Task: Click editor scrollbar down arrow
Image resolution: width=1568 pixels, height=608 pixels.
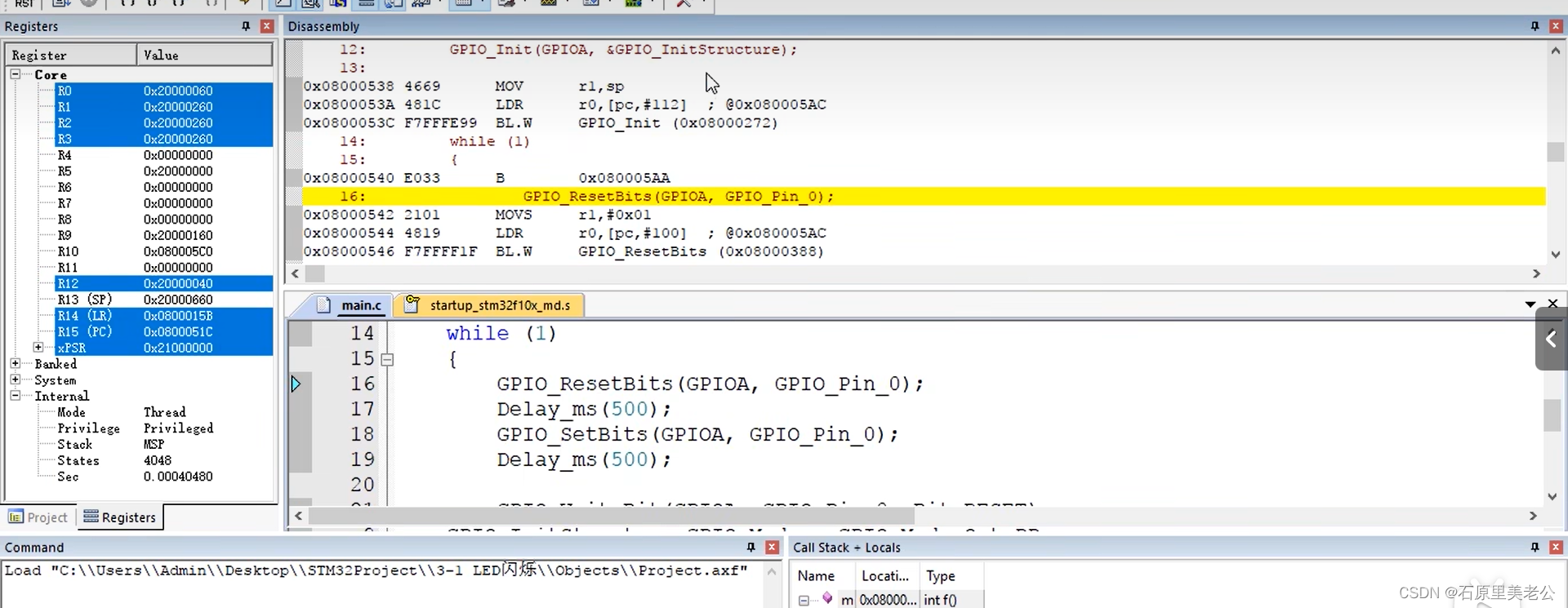Action: pyautogui.click(x=1552, y=496)
